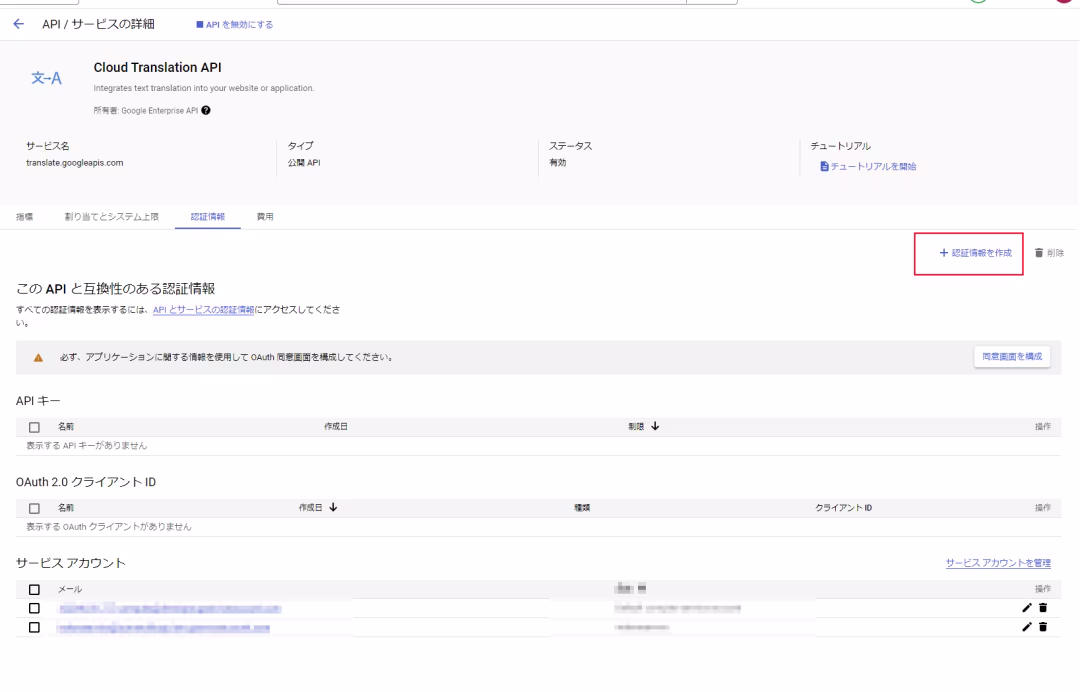This screenshot has height=692, width=1080.
Task: Sort OAuth clients by 作成日 arrow
Action: [x=333, y=507]
